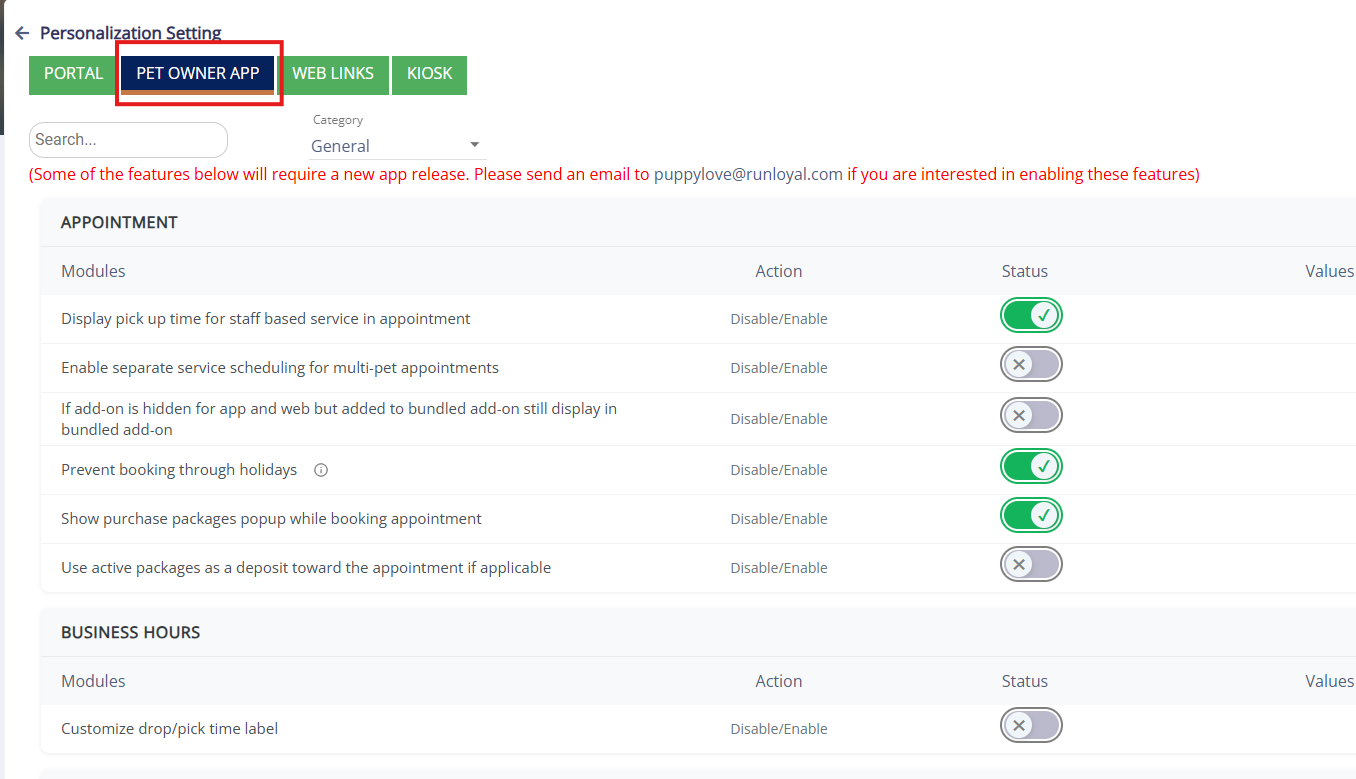Switch to the KIOSK tab
This screenshot has width=1356, height=779.
(430, 74)
